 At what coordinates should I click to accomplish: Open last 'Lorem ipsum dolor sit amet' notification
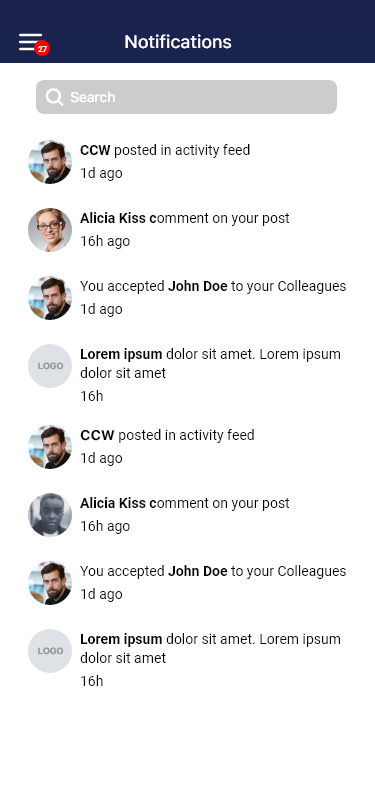click(x=188, y=660)
